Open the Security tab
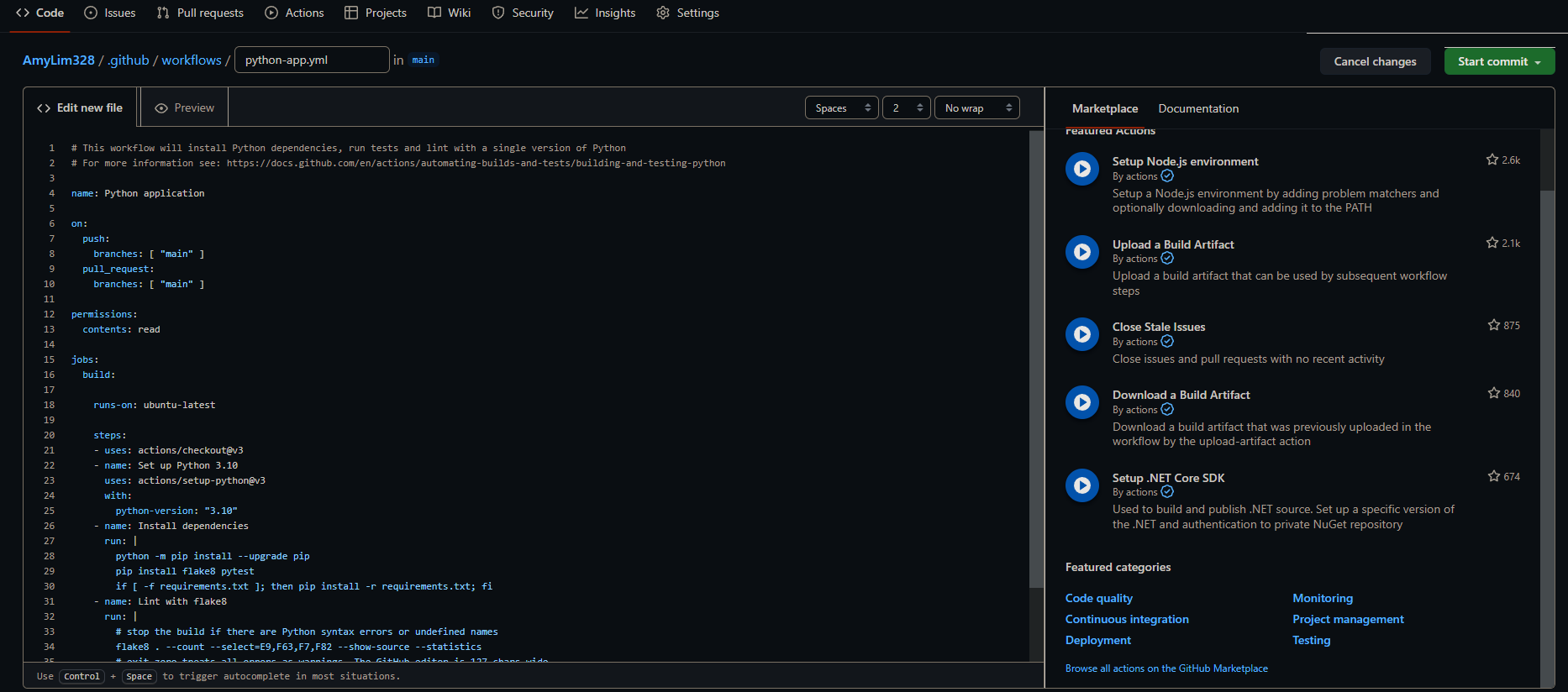The image size is (1568, 692). coord(523,13)
